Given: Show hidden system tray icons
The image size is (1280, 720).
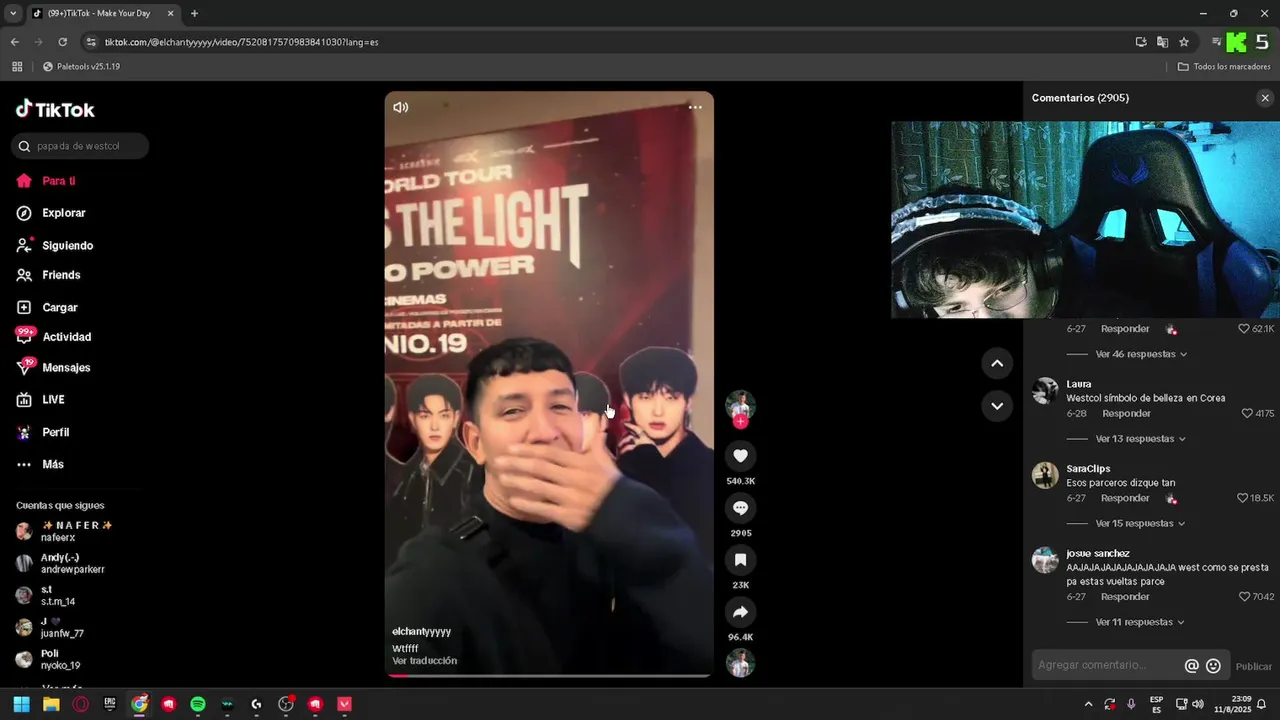Looking at the screenshot, I should click(1088, 704).
